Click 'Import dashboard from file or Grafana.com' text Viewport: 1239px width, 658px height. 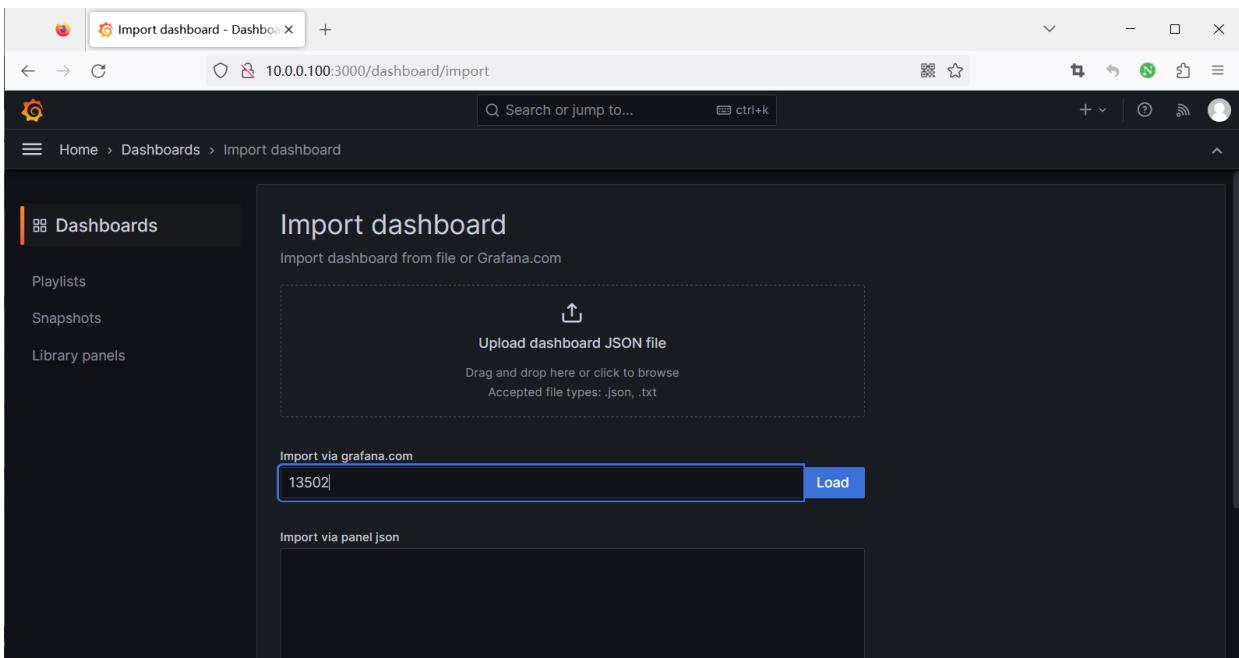[x=421, y=258]
